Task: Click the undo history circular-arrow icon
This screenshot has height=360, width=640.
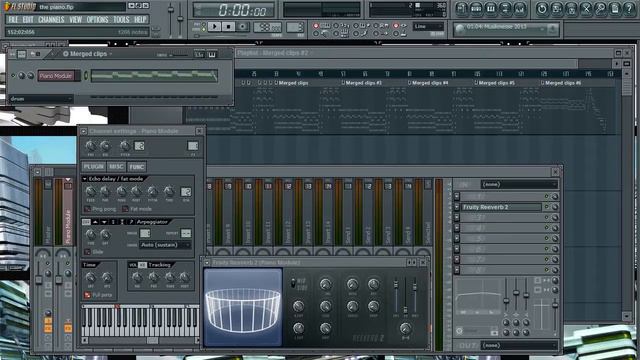Action: click(x=542, y=9)
